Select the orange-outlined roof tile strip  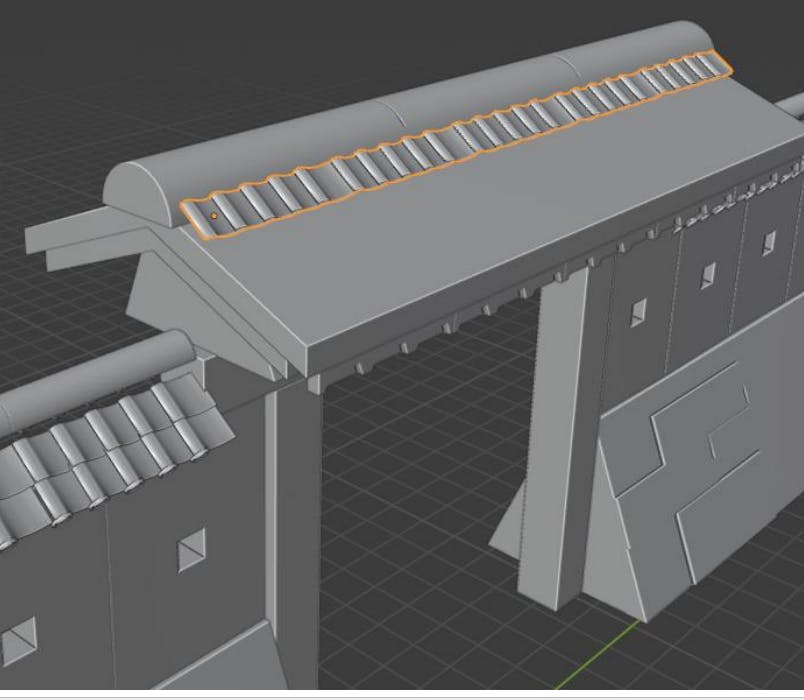pyautogui.click(x=450, y=140)
